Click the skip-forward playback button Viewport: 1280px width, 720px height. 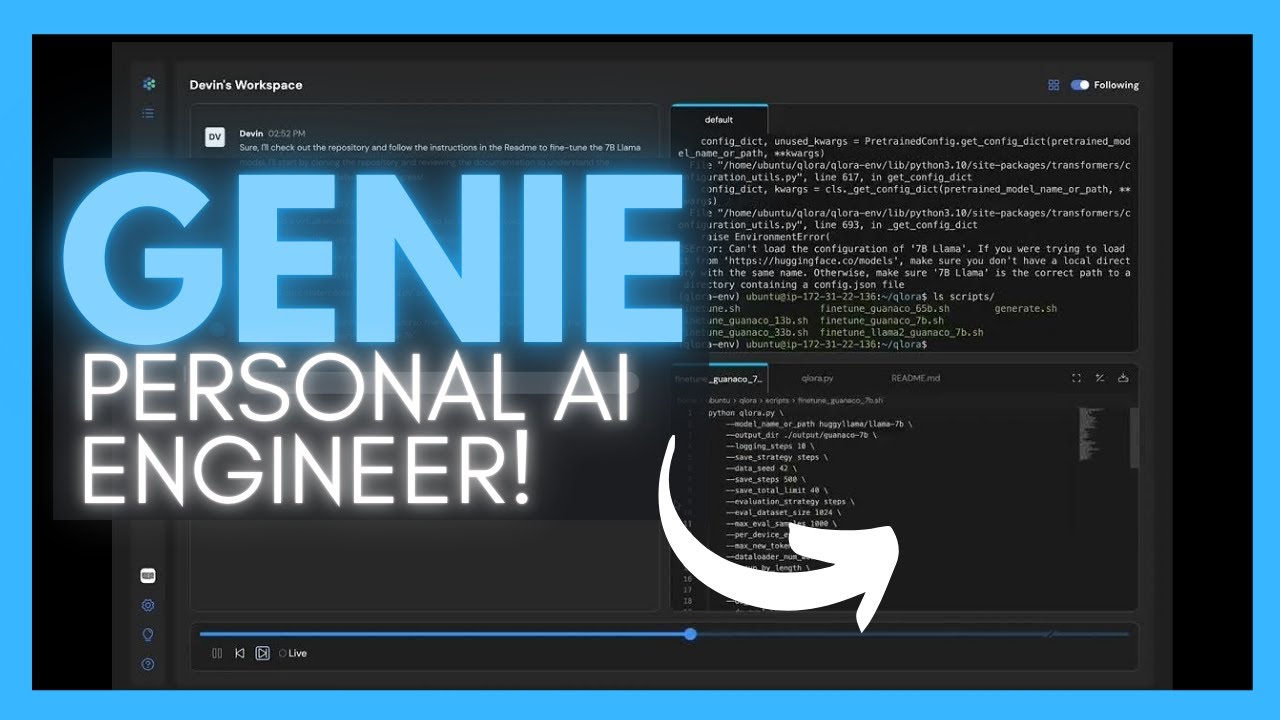tap(262, 653)
